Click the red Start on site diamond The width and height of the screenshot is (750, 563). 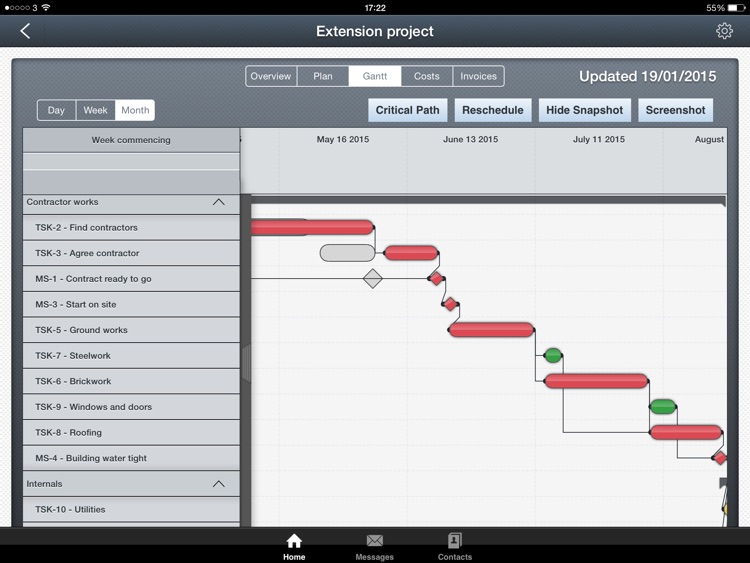pos(451,304)
